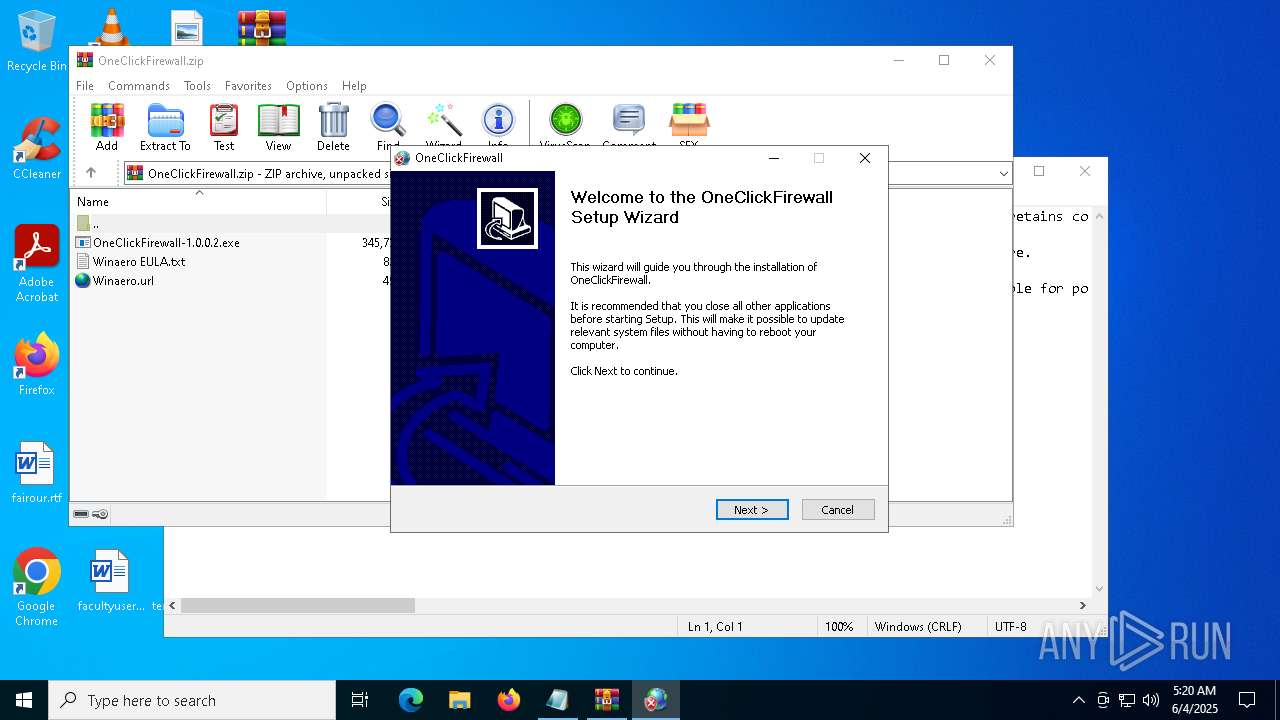Click the Notepad scroll right arrow
The height and width of the screenshot is (720, 1280).
click(x=1082, y=605)
